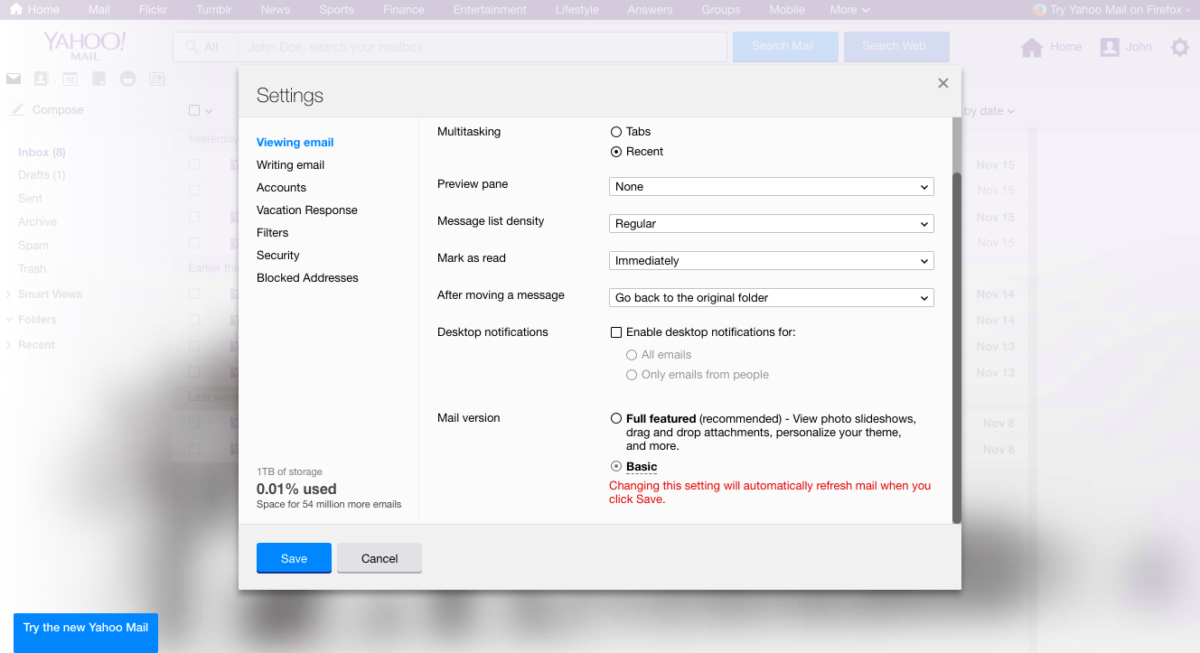Go to Blocked Addresses settings section
The width and height of the screenshot is (1200, 653).
pos(307,278)
